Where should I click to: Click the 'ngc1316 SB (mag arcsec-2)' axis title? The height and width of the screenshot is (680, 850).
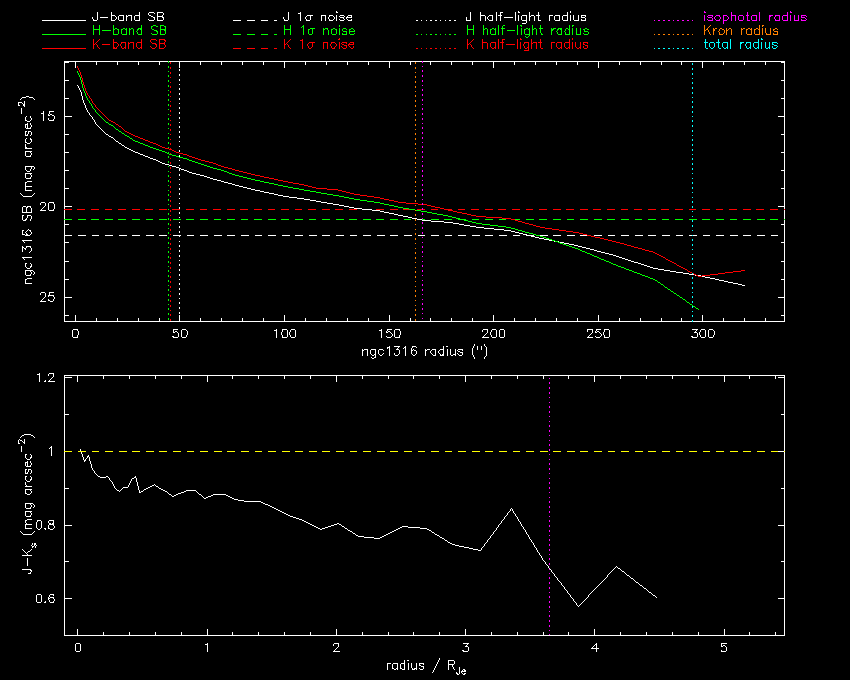point(28,190)
